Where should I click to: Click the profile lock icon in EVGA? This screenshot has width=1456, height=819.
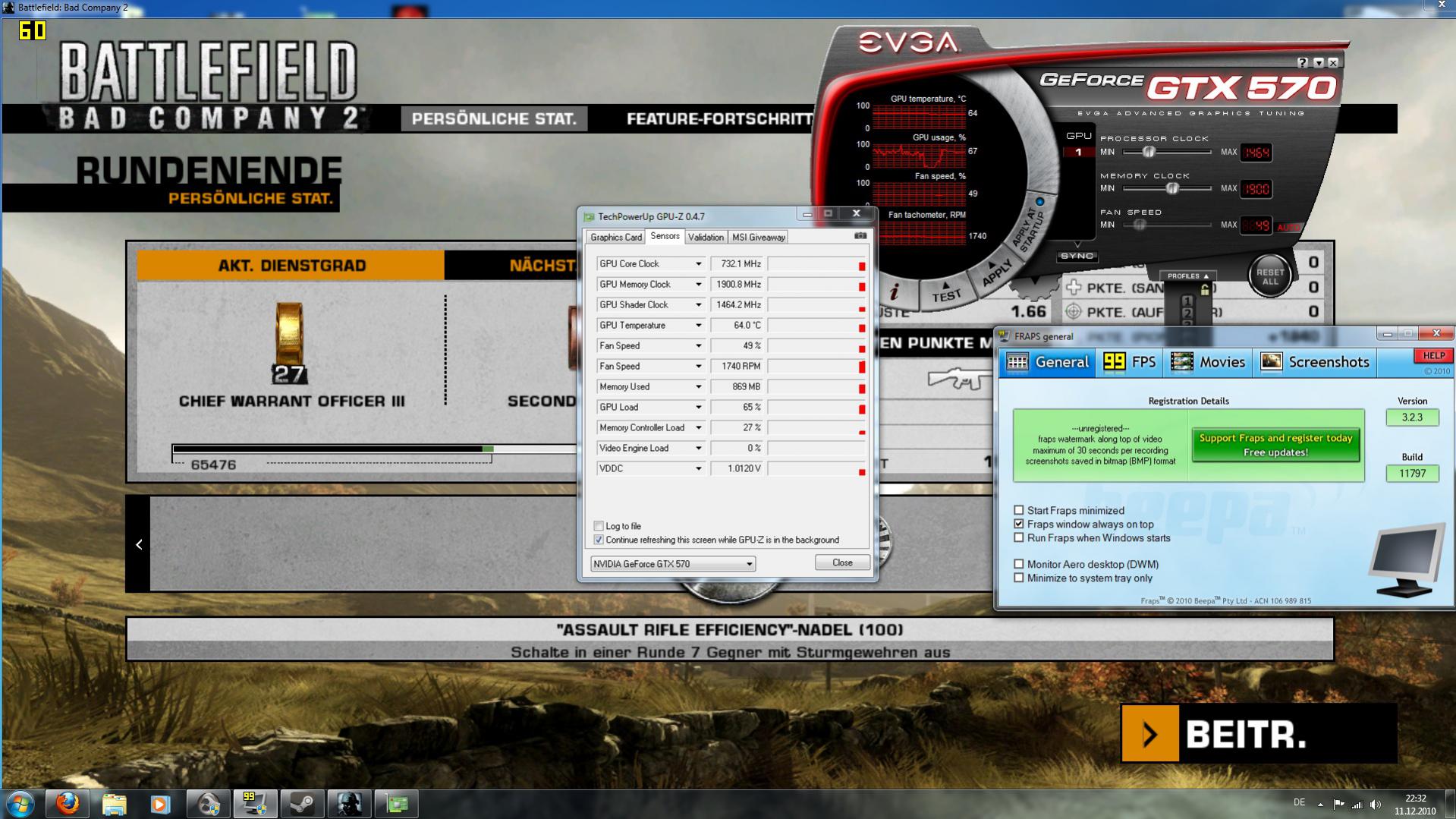pyautogui.click(x=1205, y=289)
